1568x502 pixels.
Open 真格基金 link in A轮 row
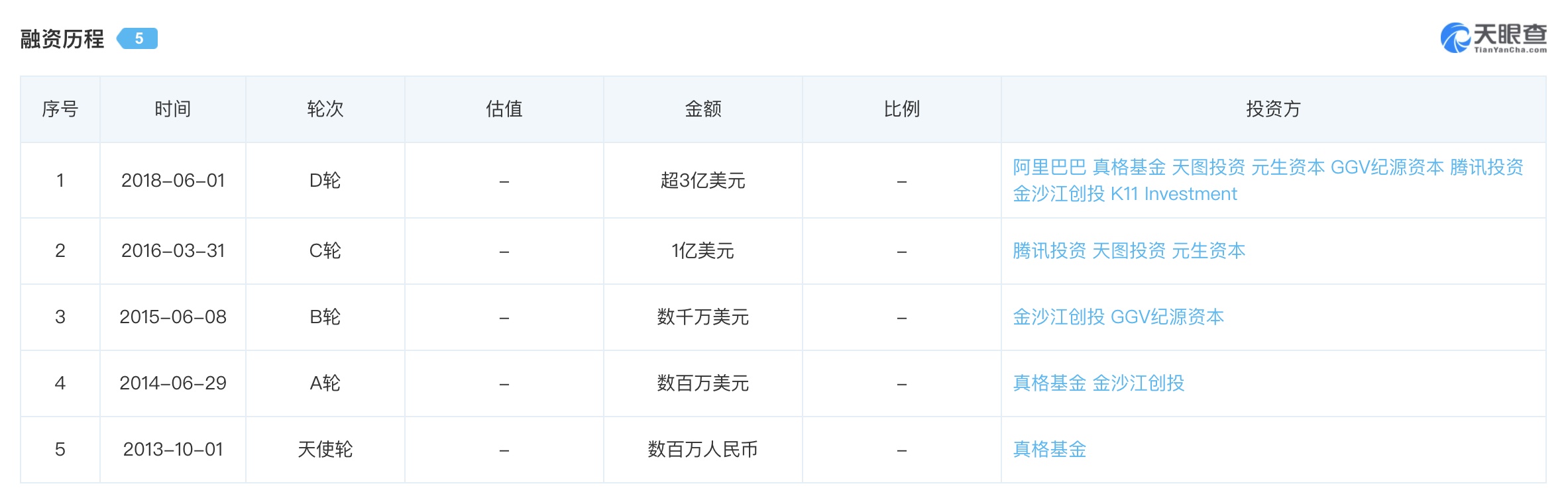click(x=1049, y=383)
